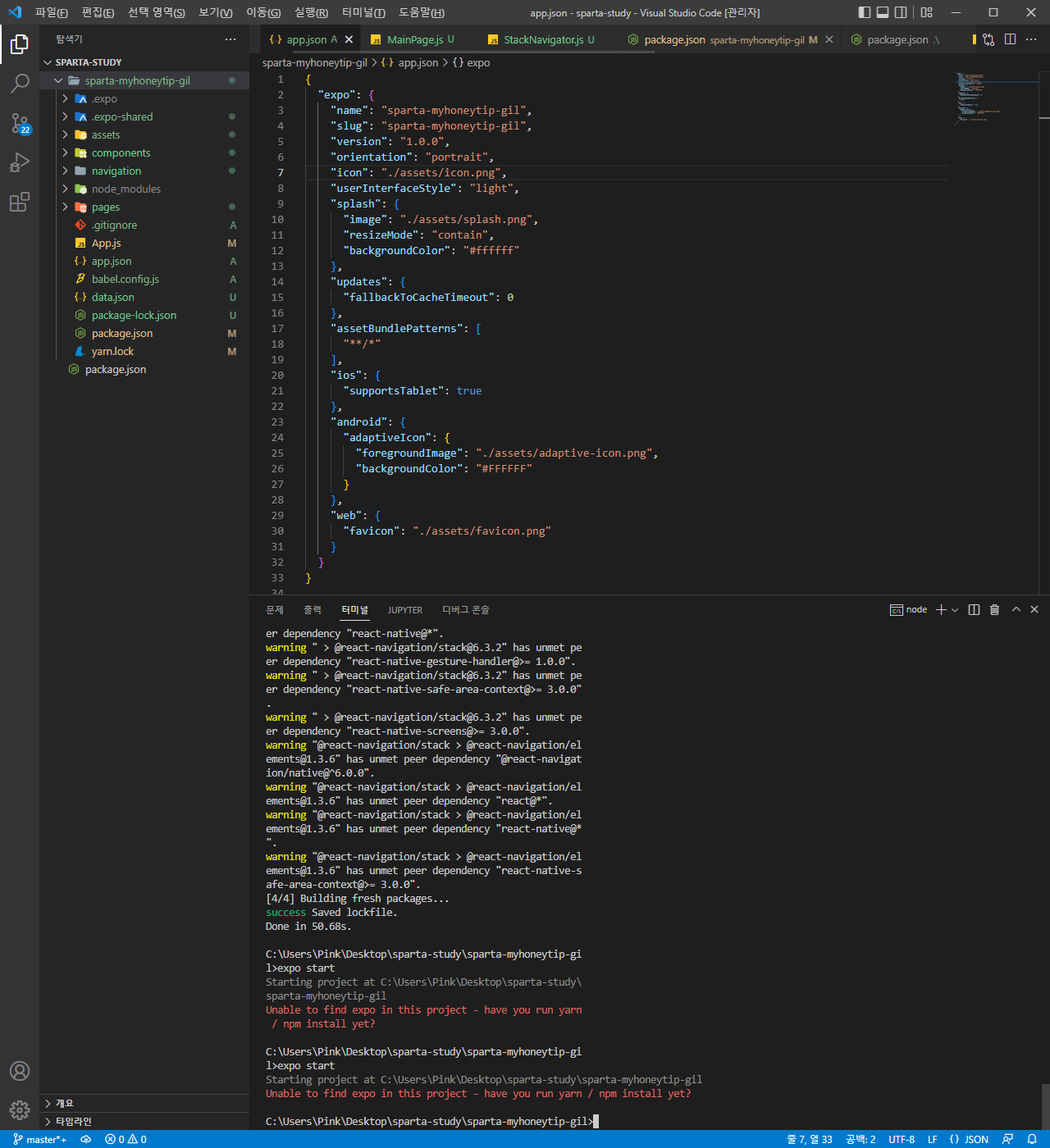Screen dimensions: 1050x1148
Task: Open the 터미널(T) menu
Action: pos(363,12)
